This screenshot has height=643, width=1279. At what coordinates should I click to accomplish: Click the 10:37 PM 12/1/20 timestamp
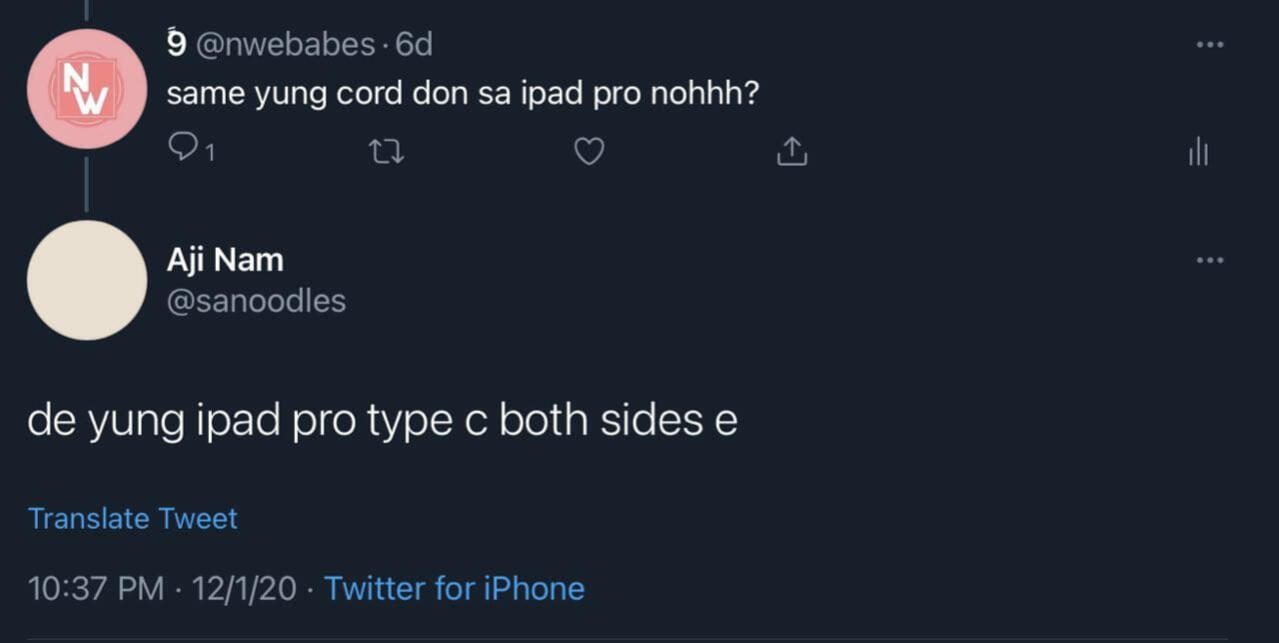coord(163,588)
